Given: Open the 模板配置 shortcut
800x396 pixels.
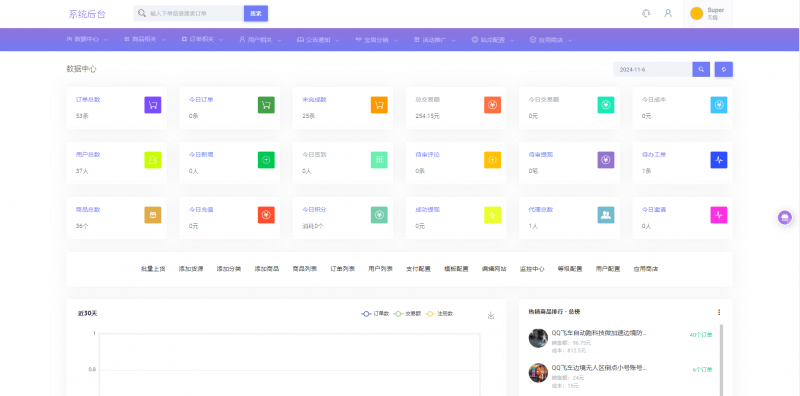Looking at the screenshot, I should pos(456,269).
